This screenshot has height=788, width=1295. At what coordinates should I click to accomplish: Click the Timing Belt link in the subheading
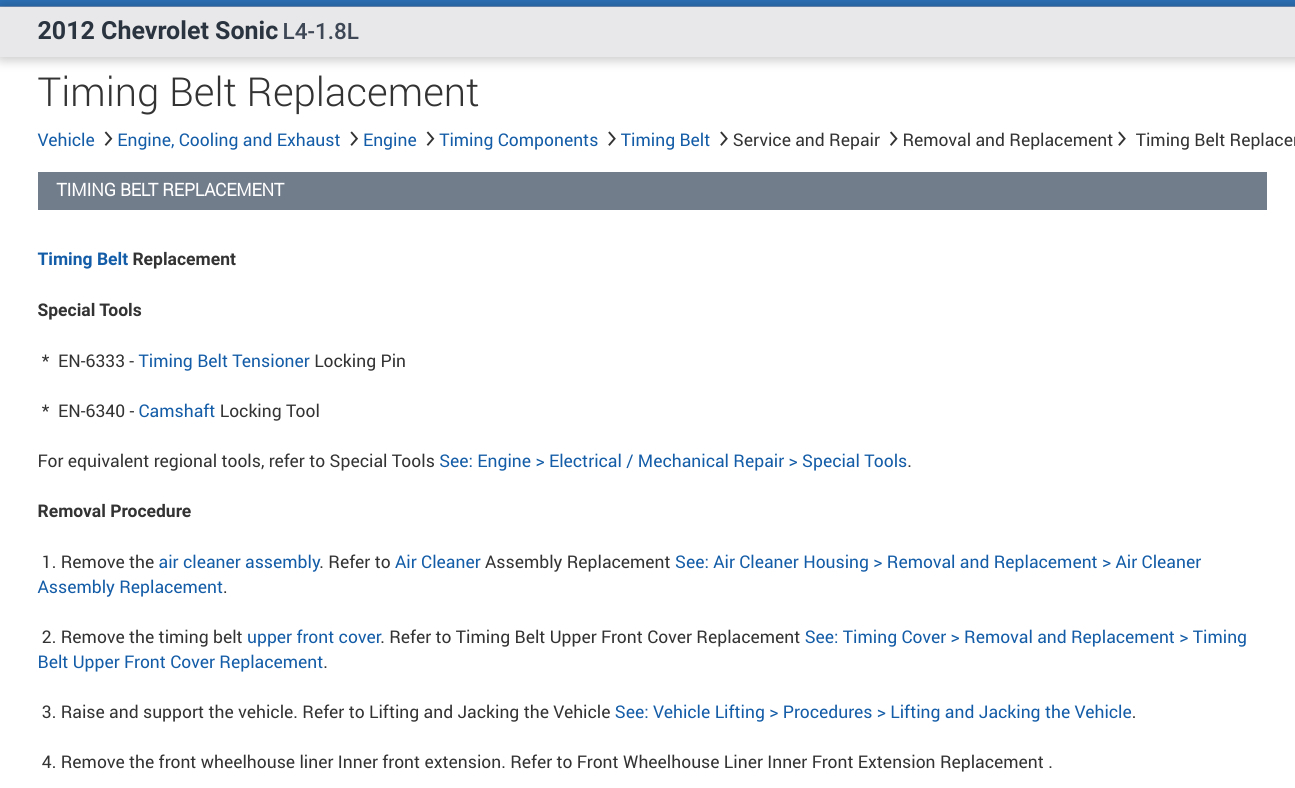83,259
